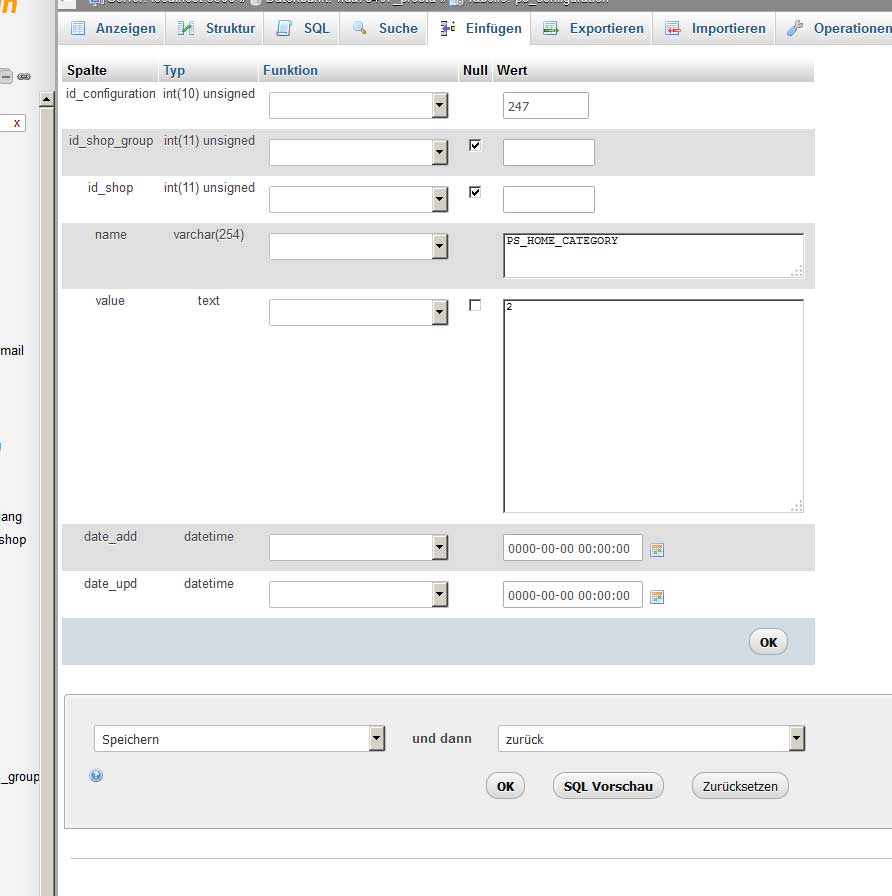
Task: Click the date_add datetime field
Action: point(573,547)
